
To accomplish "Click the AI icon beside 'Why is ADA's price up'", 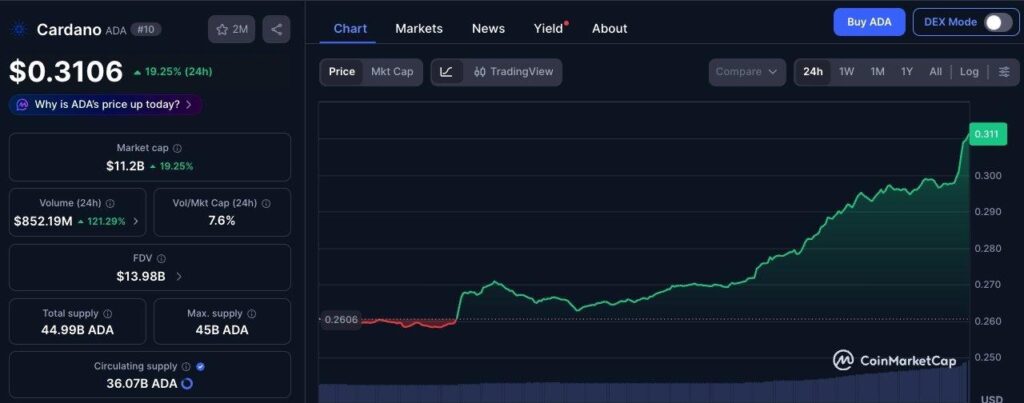I will (x=22, y=105).
